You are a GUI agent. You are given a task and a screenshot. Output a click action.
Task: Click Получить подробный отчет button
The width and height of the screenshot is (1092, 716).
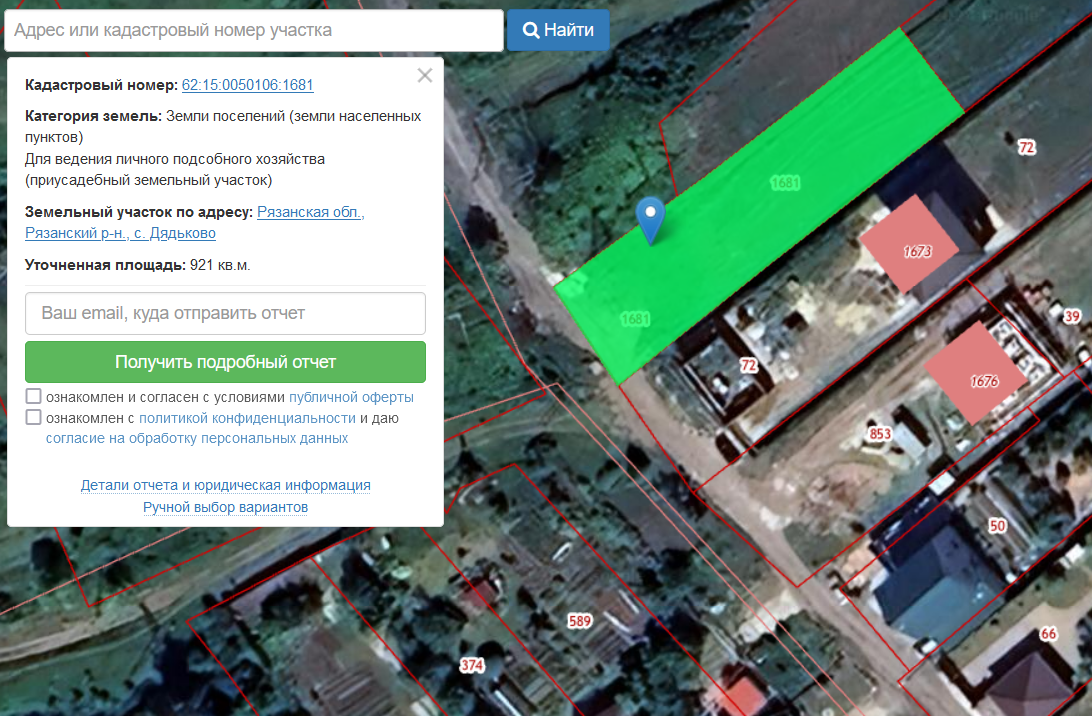225,362
